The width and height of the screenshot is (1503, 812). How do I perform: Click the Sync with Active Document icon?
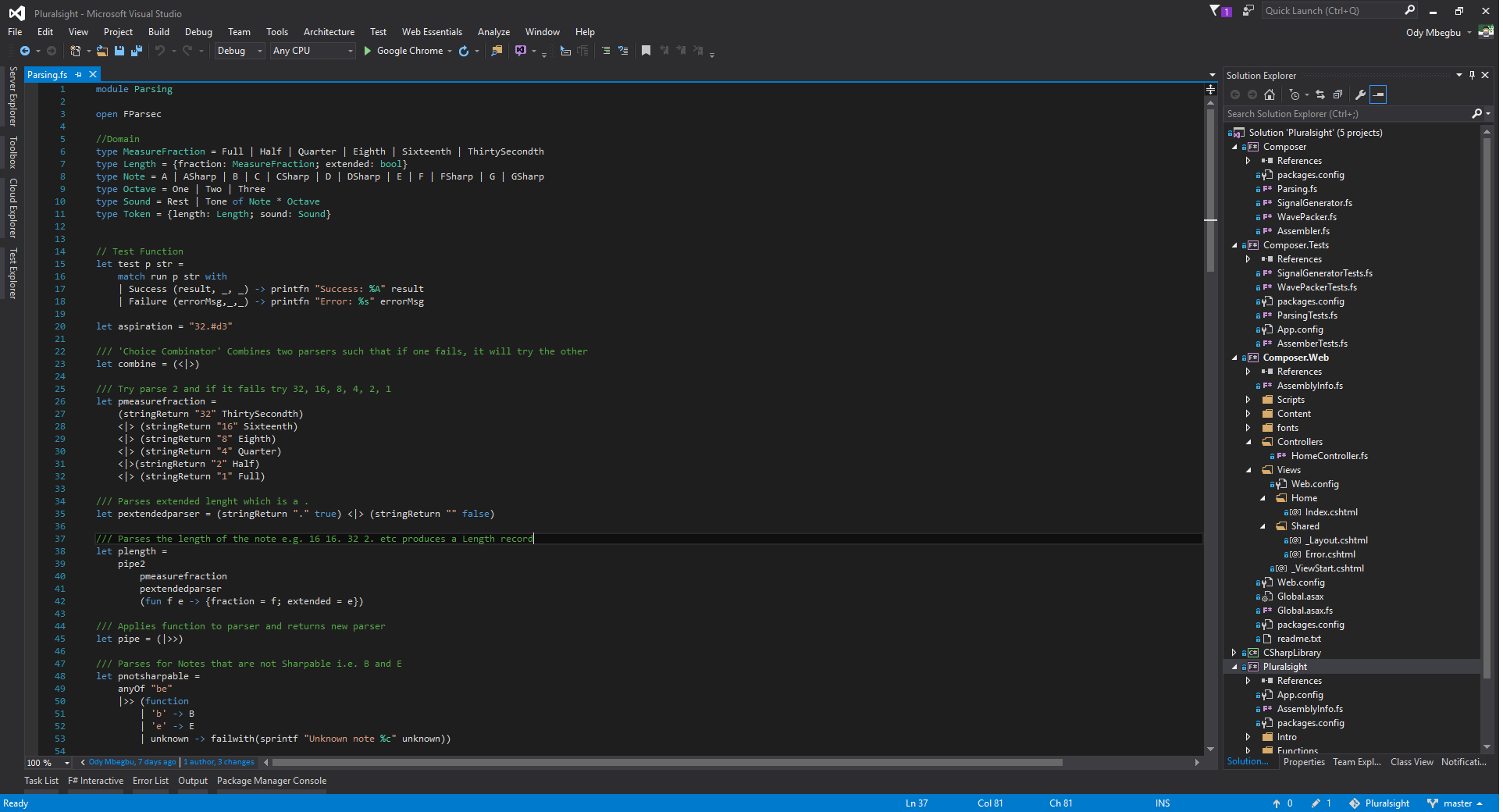pyautogui.click(x=1320, y=94)
